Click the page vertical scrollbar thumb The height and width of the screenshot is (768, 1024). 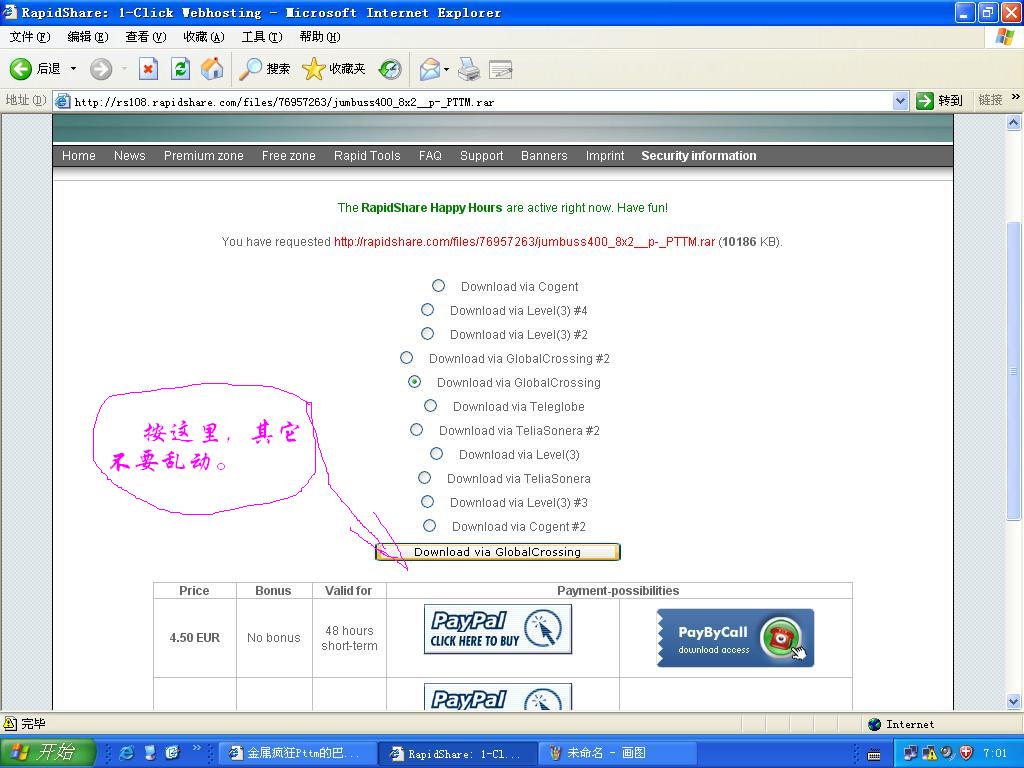pyautogui.click(x=1014, y=371)
